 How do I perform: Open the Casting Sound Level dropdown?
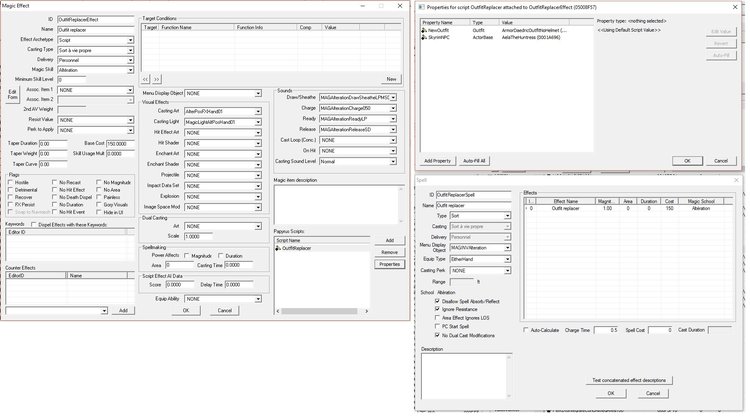click(393, 162)
